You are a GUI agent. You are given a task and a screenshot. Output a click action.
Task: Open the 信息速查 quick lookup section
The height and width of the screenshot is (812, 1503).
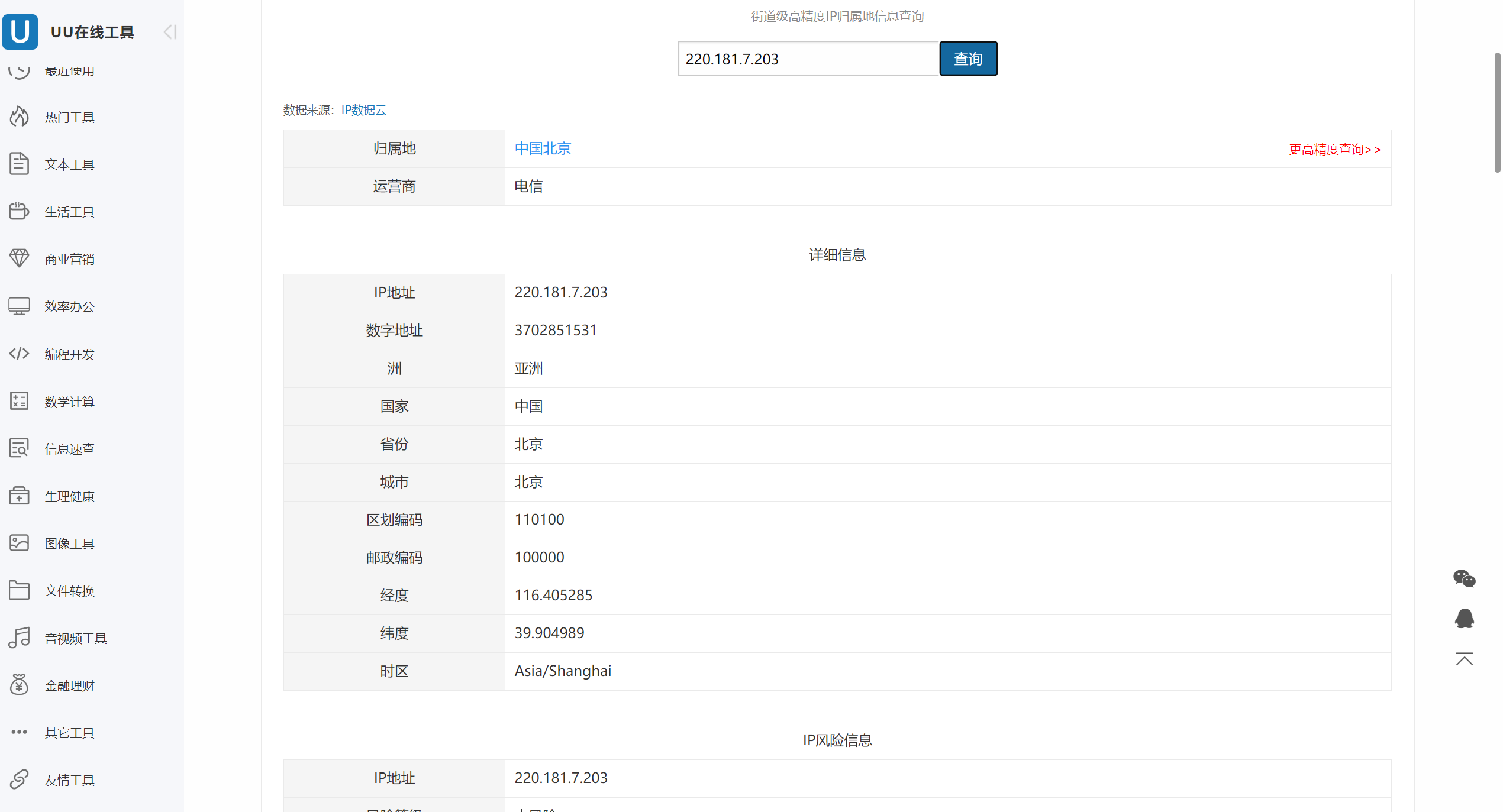[x=69, y=448]
